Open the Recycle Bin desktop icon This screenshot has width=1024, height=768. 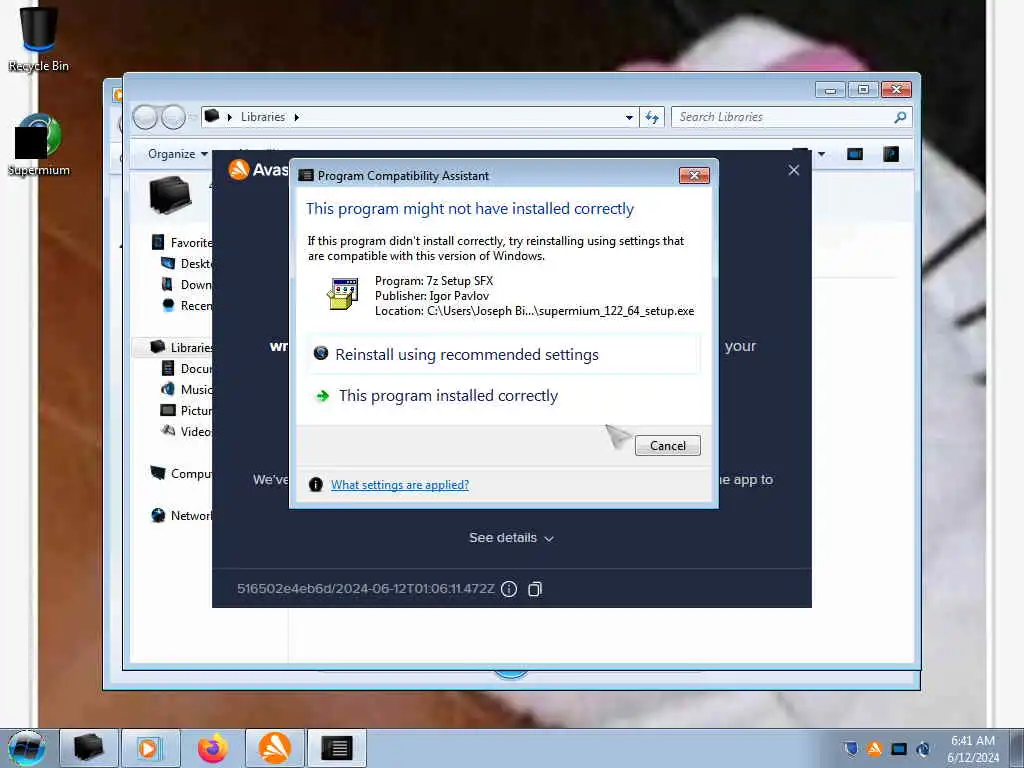point(39,38)
